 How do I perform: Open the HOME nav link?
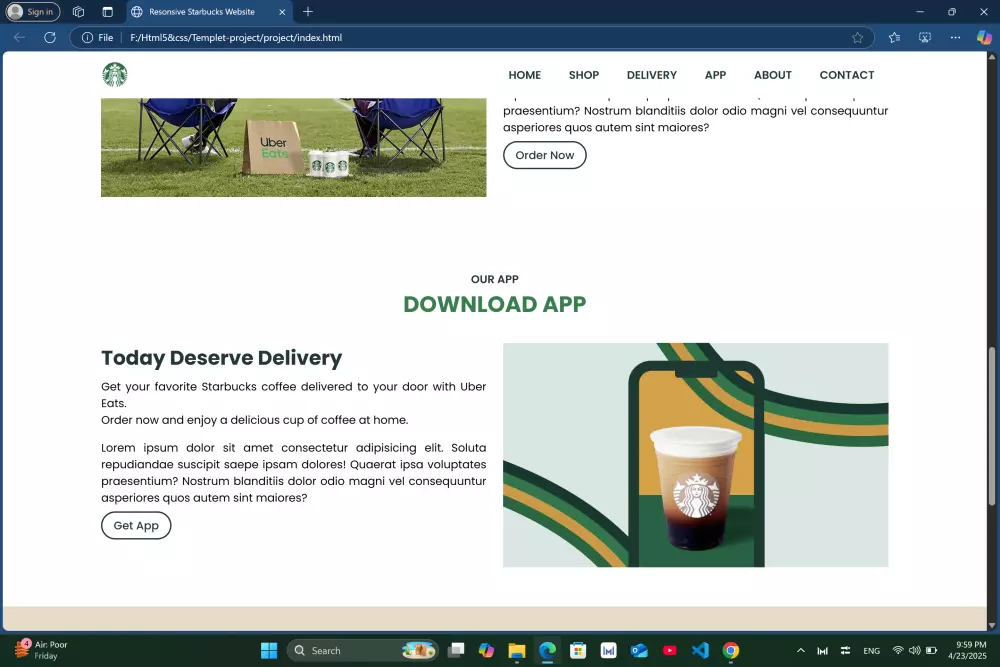click(x=524, y=75)
